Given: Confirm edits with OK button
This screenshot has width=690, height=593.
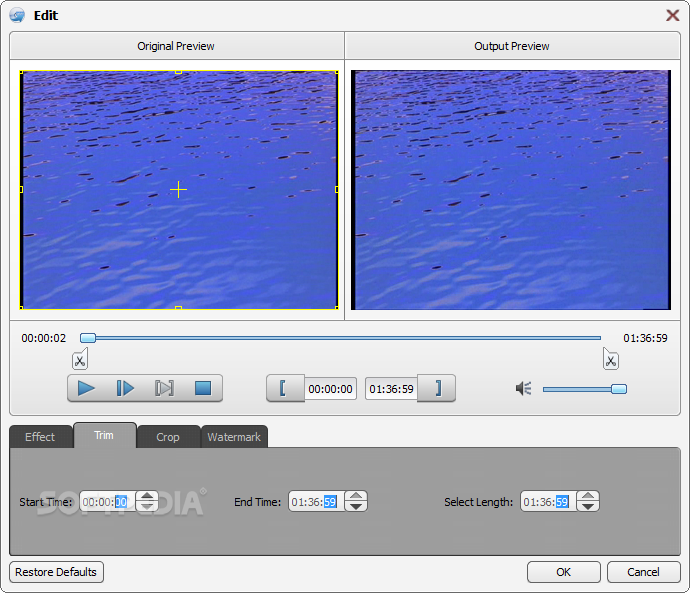Looking at the screenshot, I should (564, 572).
